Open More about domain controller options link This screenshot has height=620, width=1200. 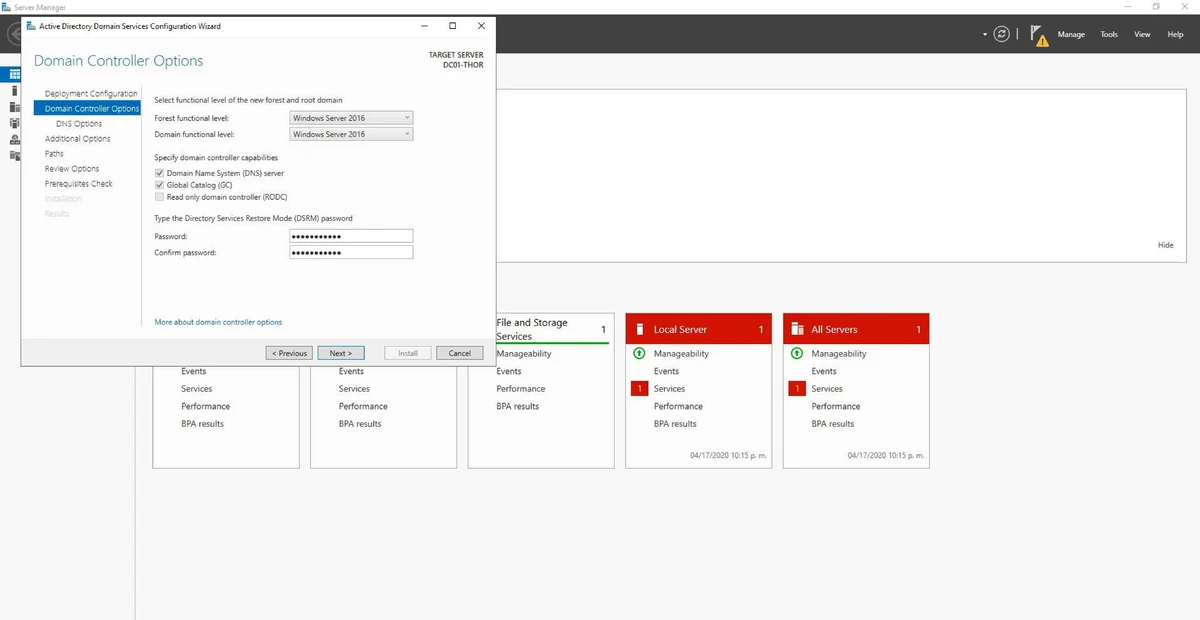218,322
